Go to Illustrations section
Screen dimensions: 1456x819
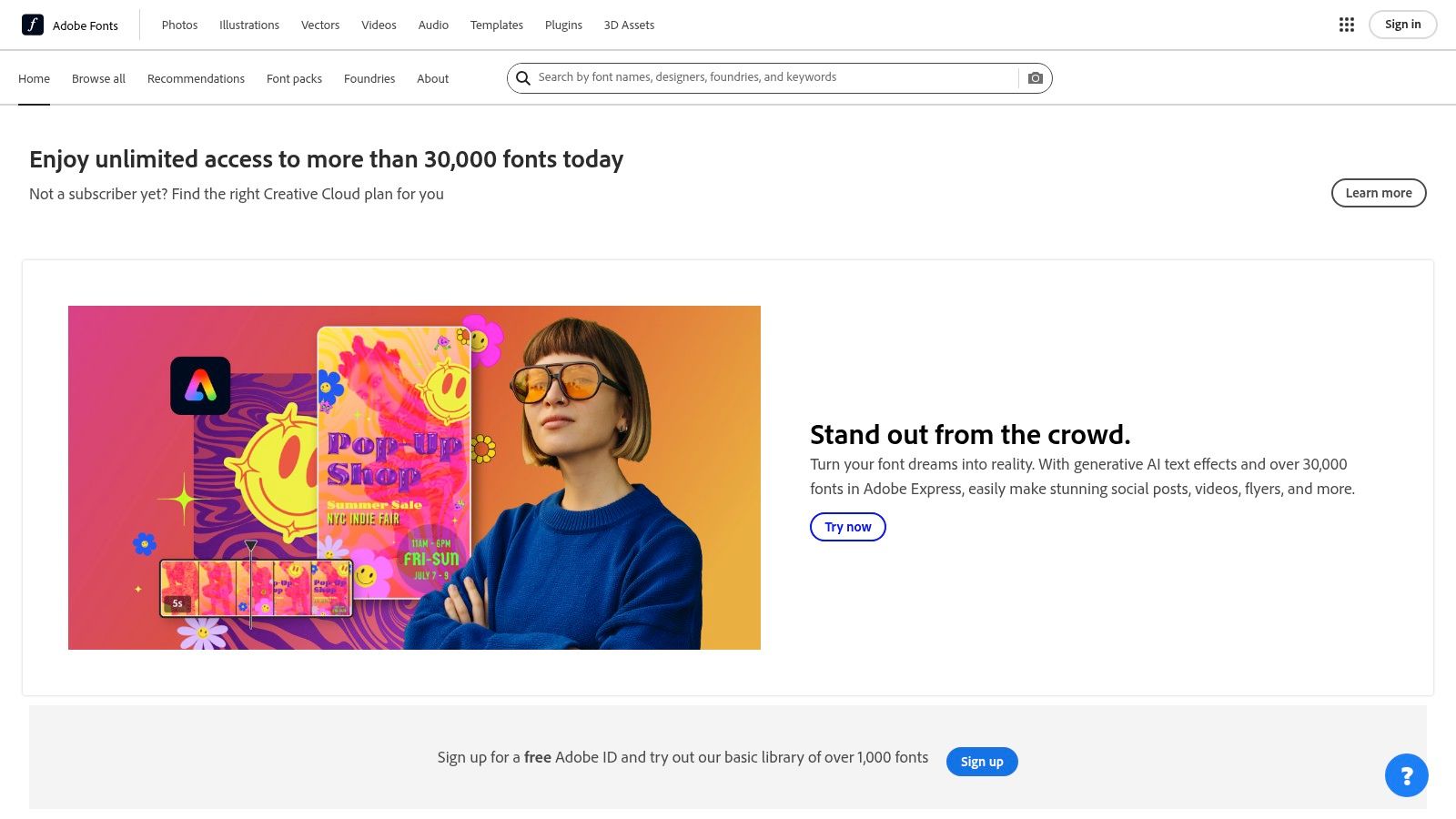[249, 25]
